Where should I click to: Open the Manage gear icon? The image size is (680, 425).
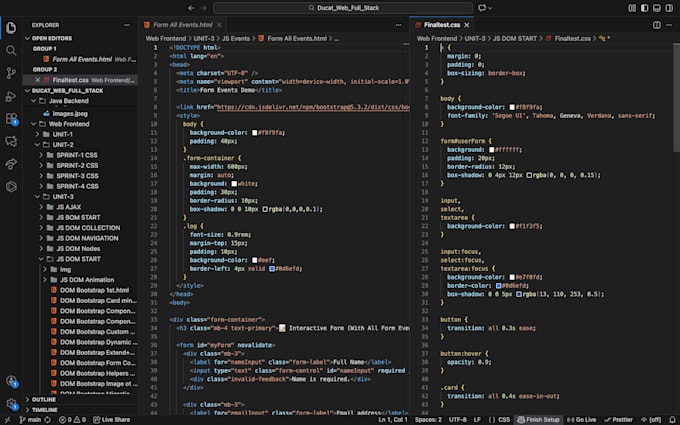[x=11, y=404]
